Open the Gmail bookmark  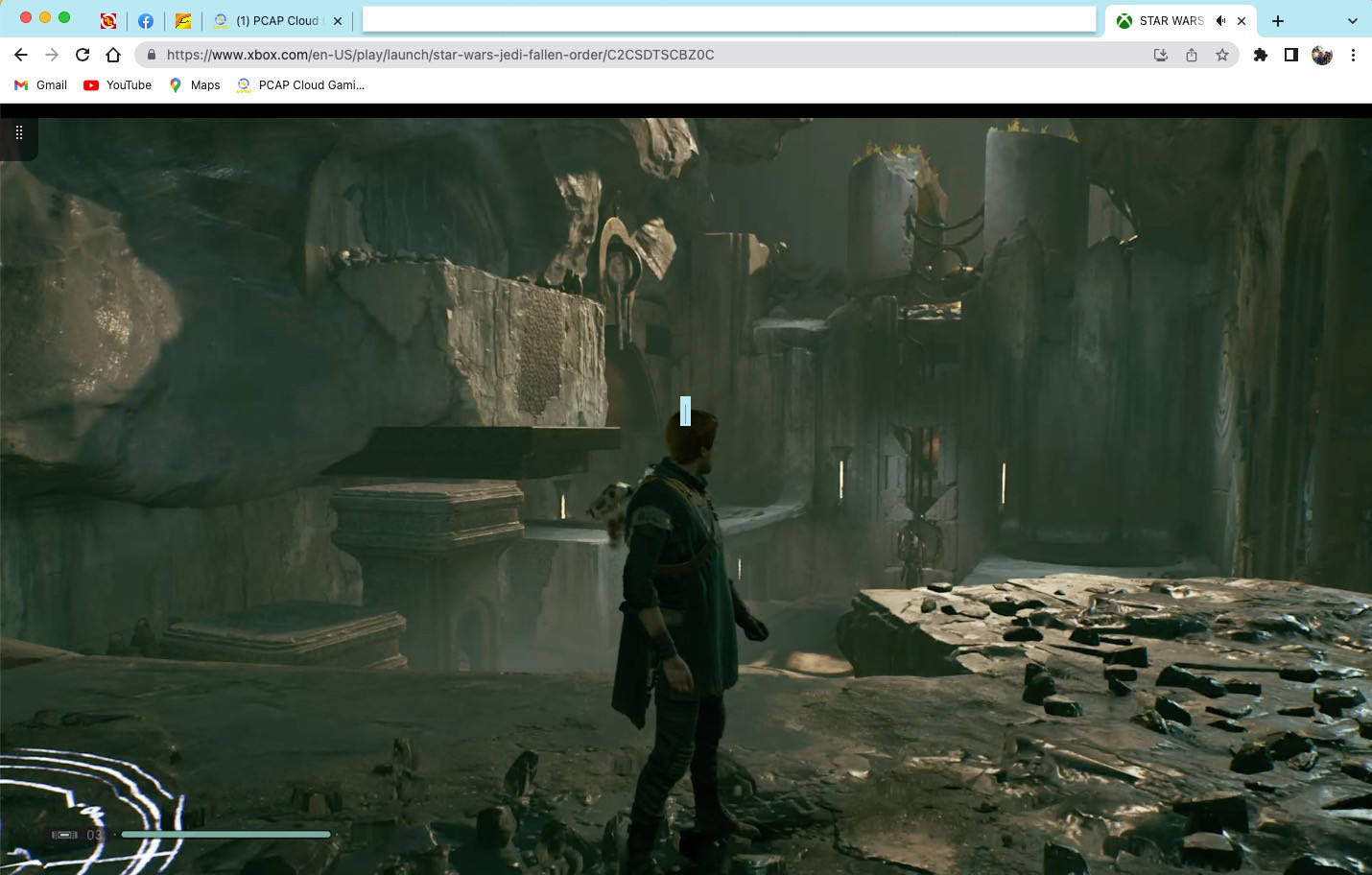coord(40,84)
